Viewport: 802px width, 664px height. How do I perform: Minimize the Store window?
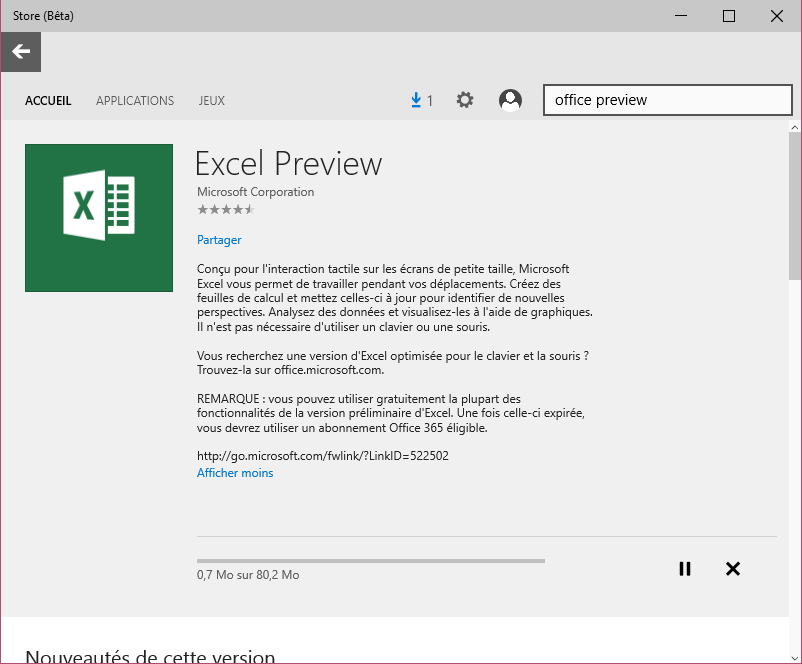pyautogui.click(x=681, y=16)
